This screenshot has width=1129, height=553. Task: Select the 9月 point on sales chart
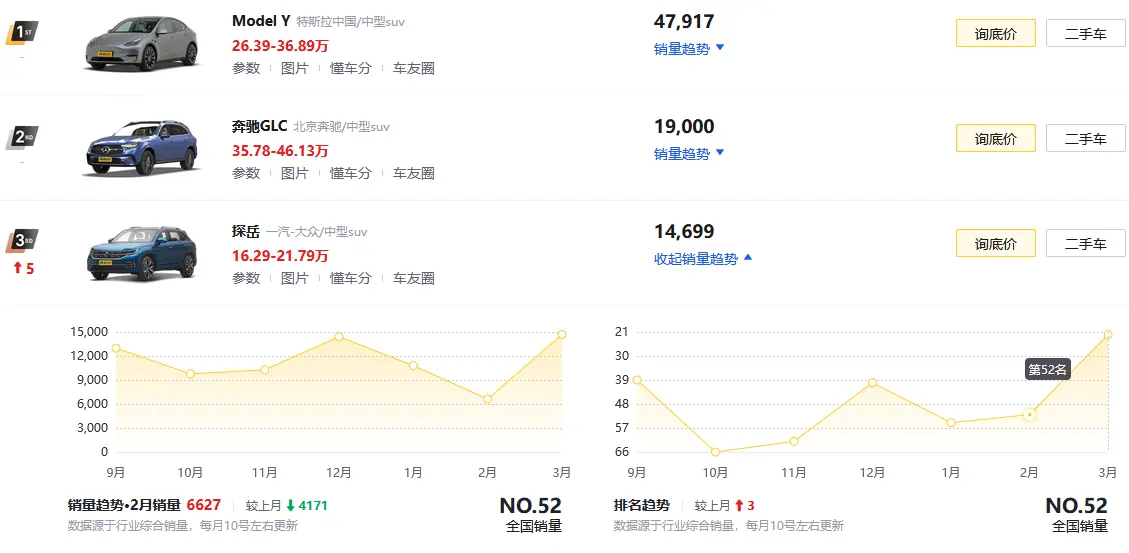[x=116, y=349]
